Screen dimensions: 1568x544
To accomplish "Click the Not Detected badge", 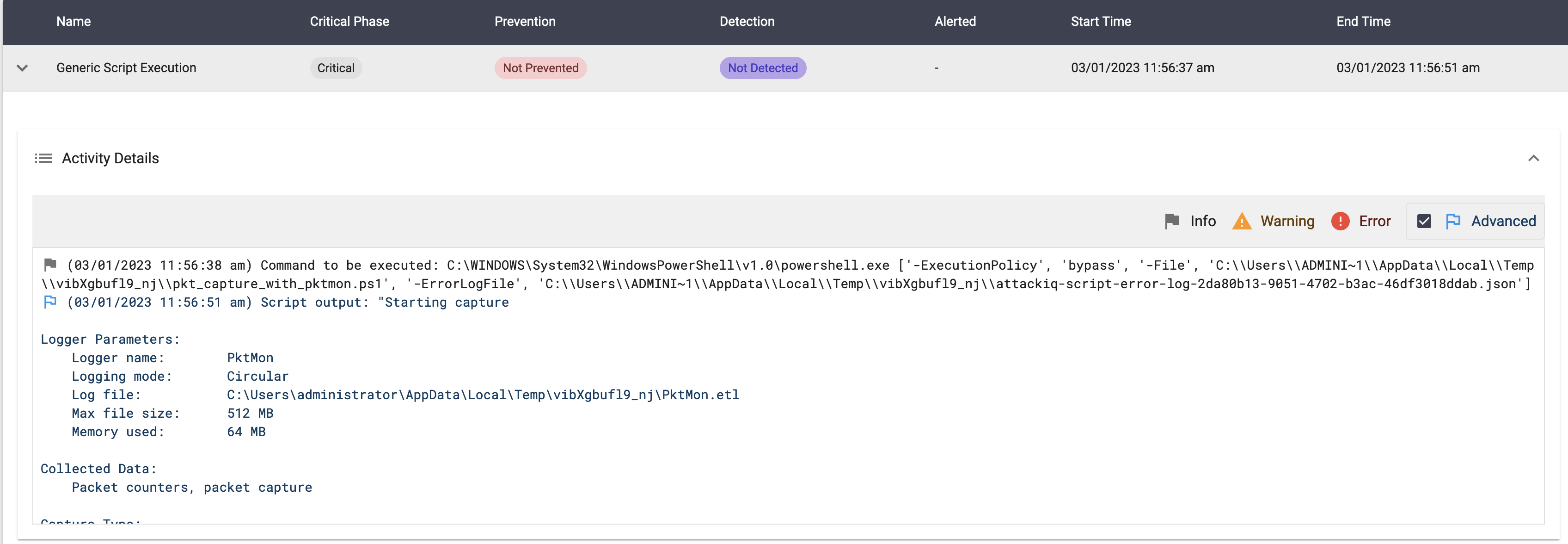I will coord(762,68).
